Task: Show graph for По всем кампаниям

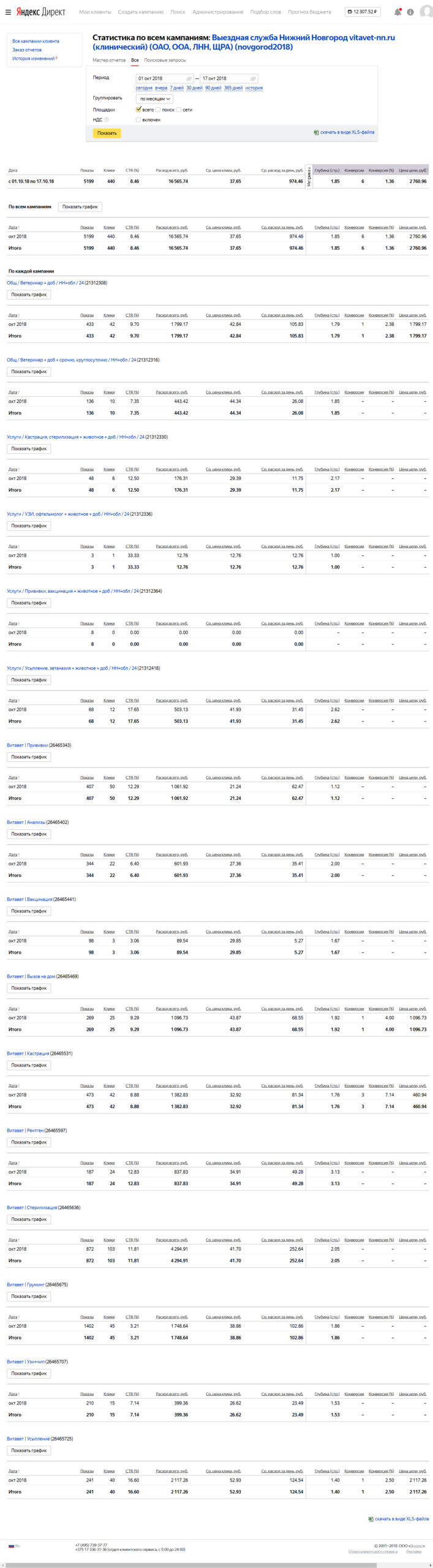Action: click(80, 207)
